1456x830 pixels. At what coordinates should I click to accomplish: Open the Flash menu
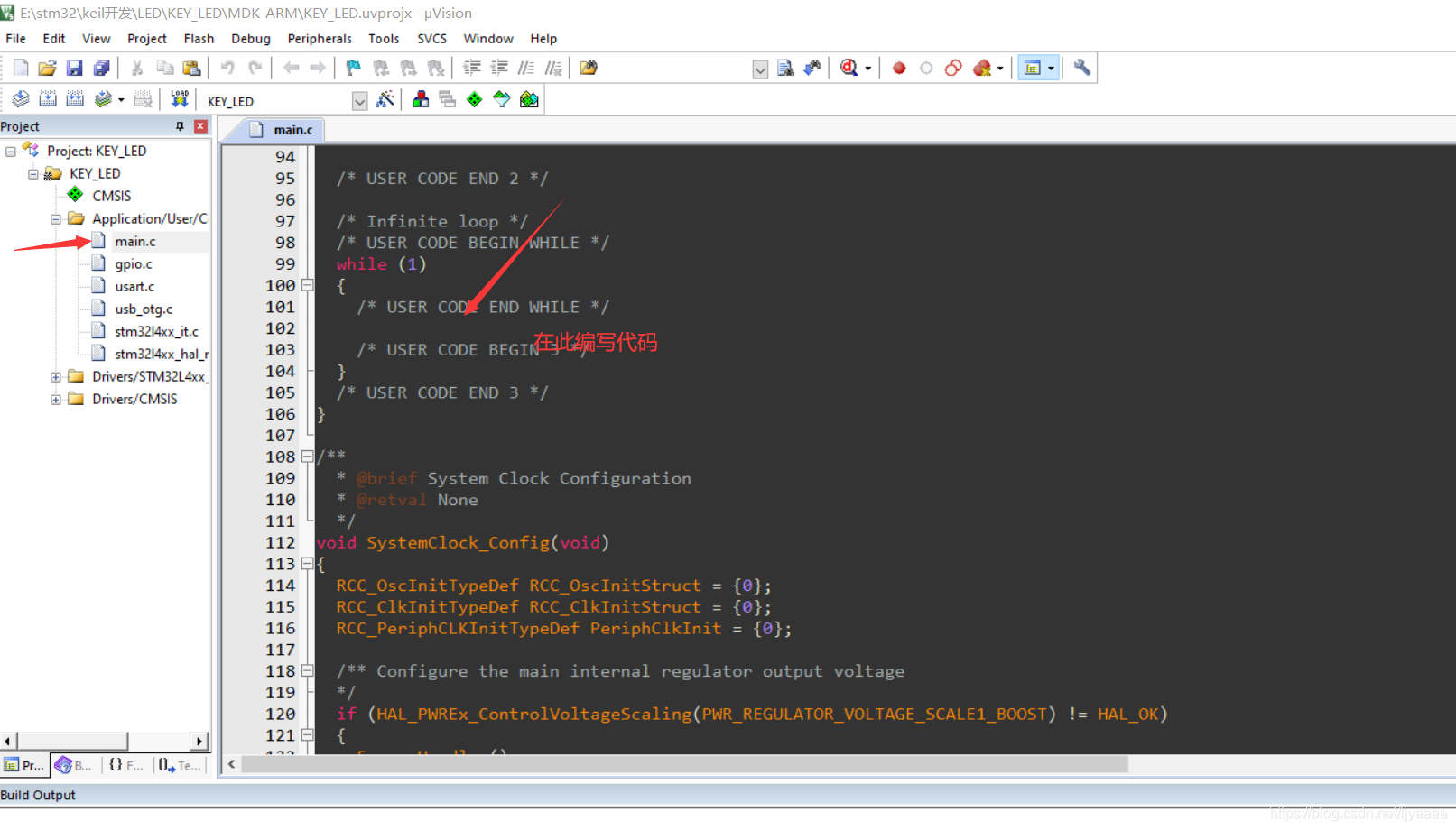coord(199,39)
